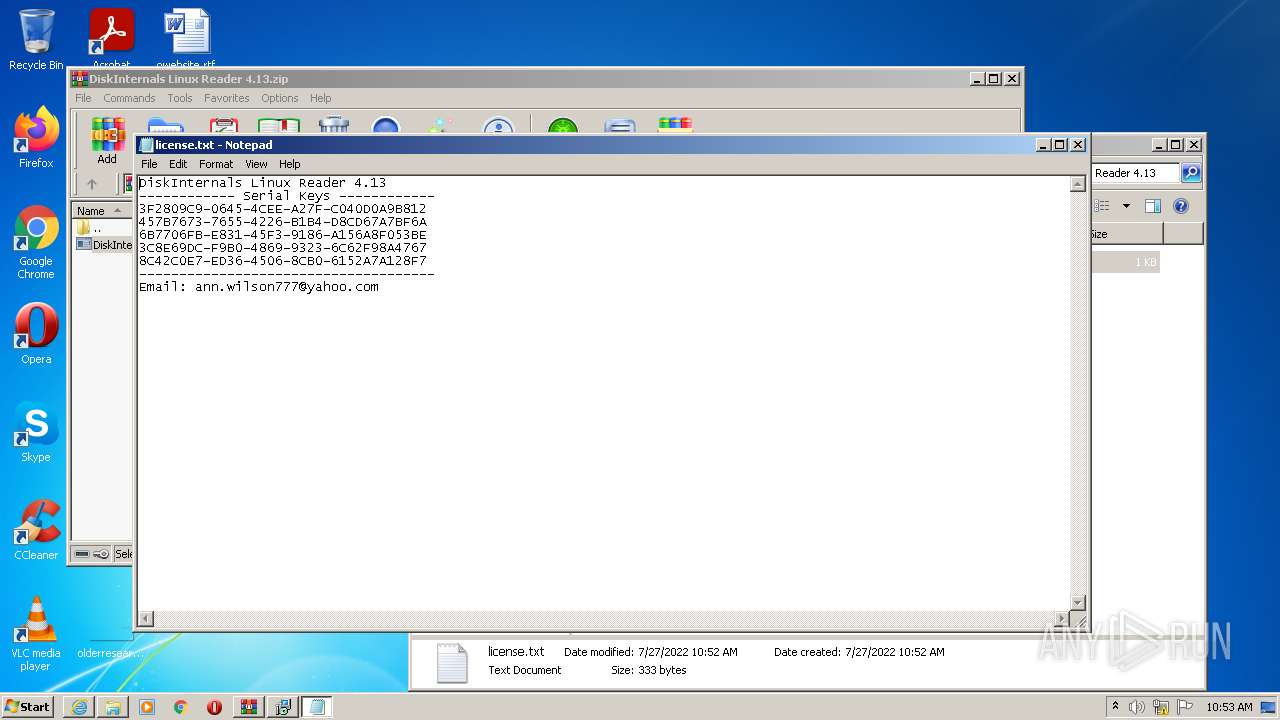Image resolution: width=1280 pixels, height=720 pixels.
Task: Click the WinRAR up-one-level arrow
Action: pos(92,184)
